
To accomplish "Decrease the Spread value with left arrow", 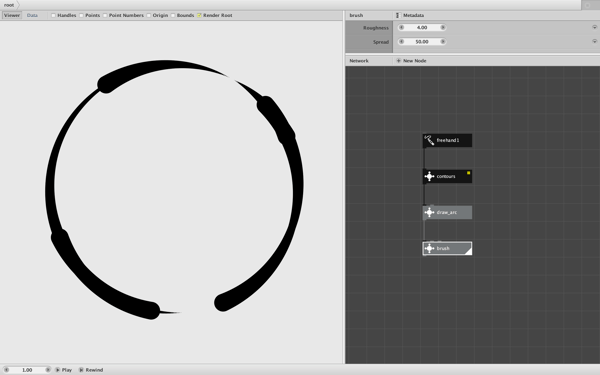I will (401, 42).
